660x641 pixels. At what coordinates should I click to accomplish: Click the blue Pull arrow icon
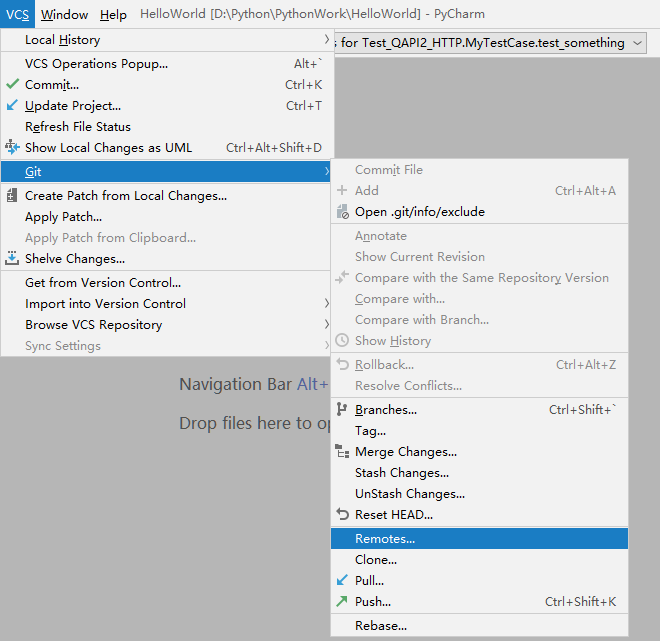[x=342, y=580]
